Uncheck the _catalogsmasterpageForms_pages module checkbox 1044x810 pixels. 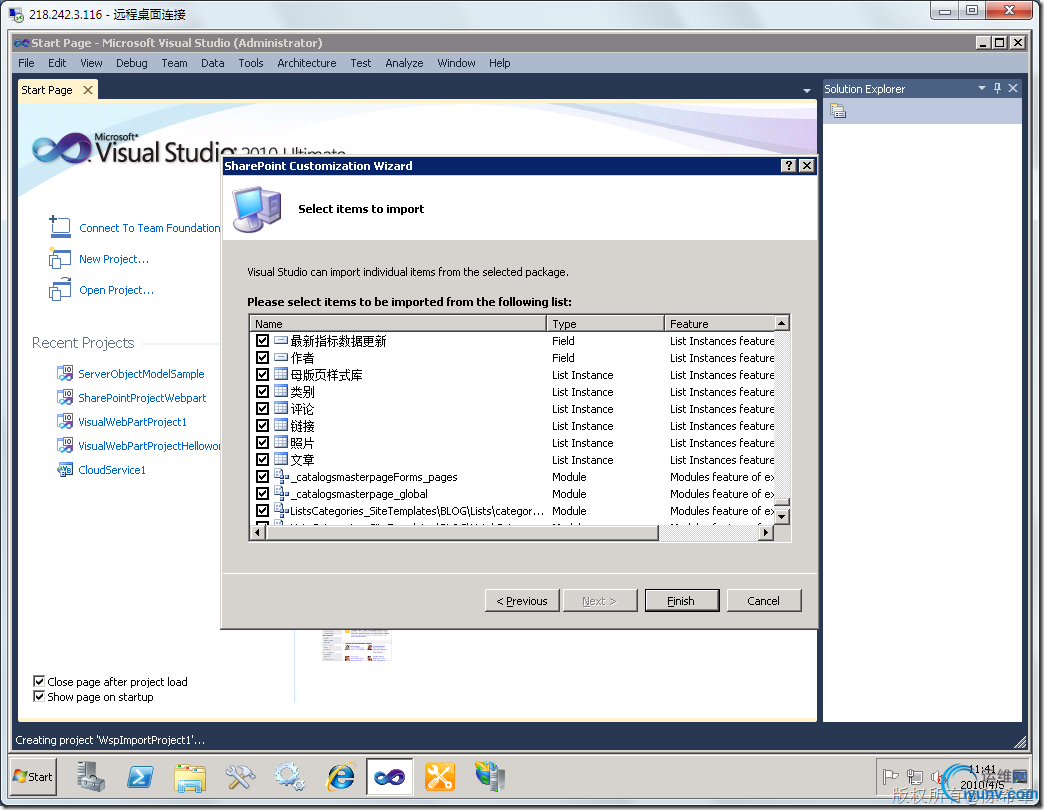262,477
